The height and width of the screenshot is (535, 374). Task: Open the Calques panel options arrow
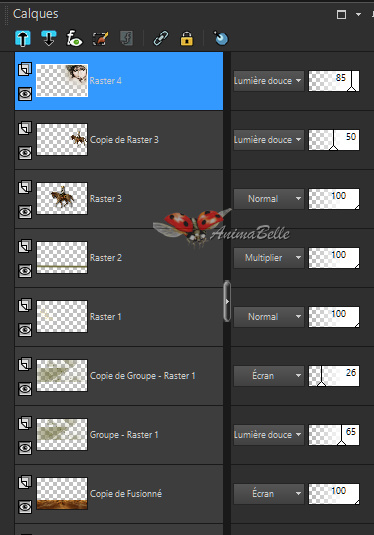[x=358, y=14]
